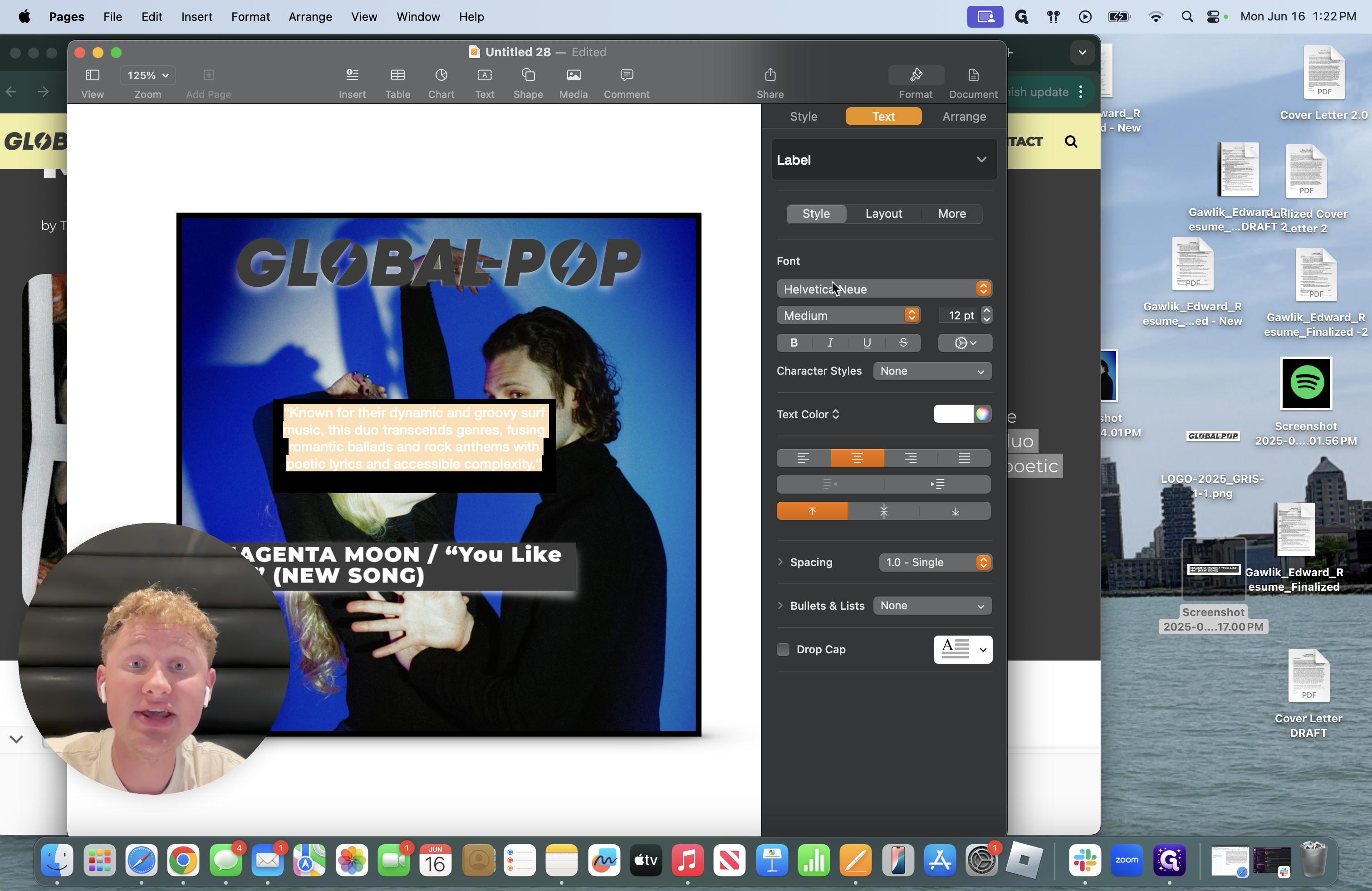
Task: Toggle Underline text formatting
Action: [x=867, y=343]
